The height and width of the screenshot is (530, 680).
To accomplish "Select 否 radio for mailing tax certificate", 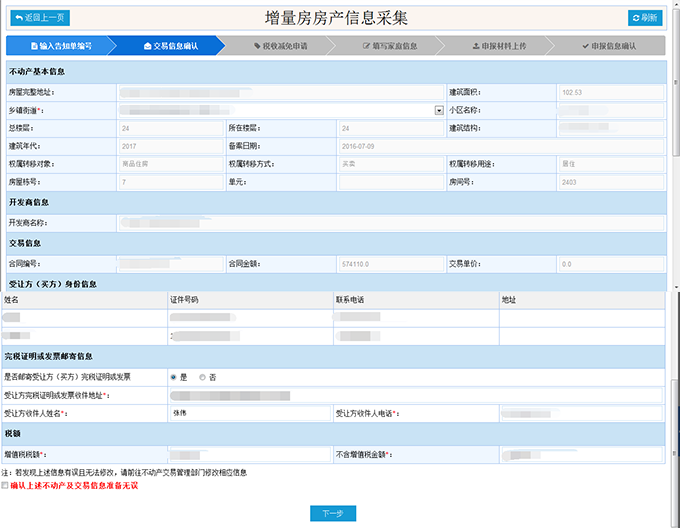I will point(202,377).
